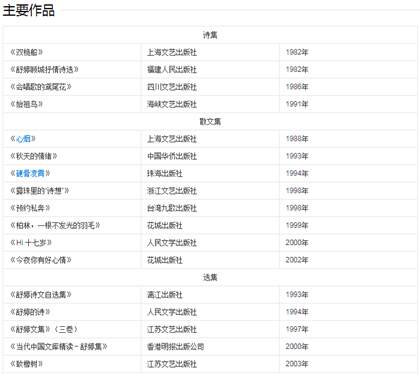Click the 选集 section header
The image size is (420, 375).
tap(210, 277)
